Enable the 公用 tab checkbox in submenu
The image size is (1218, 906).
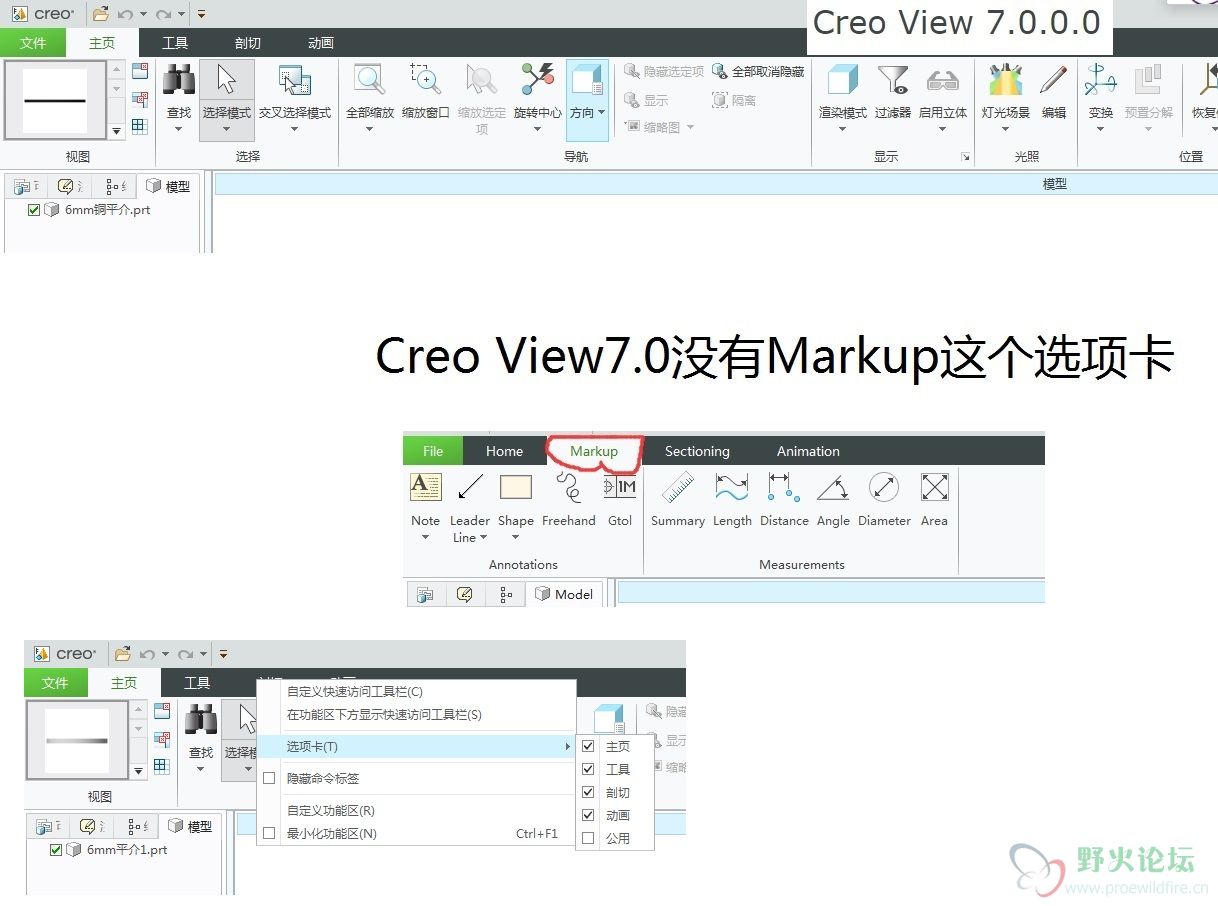(588, 838)
